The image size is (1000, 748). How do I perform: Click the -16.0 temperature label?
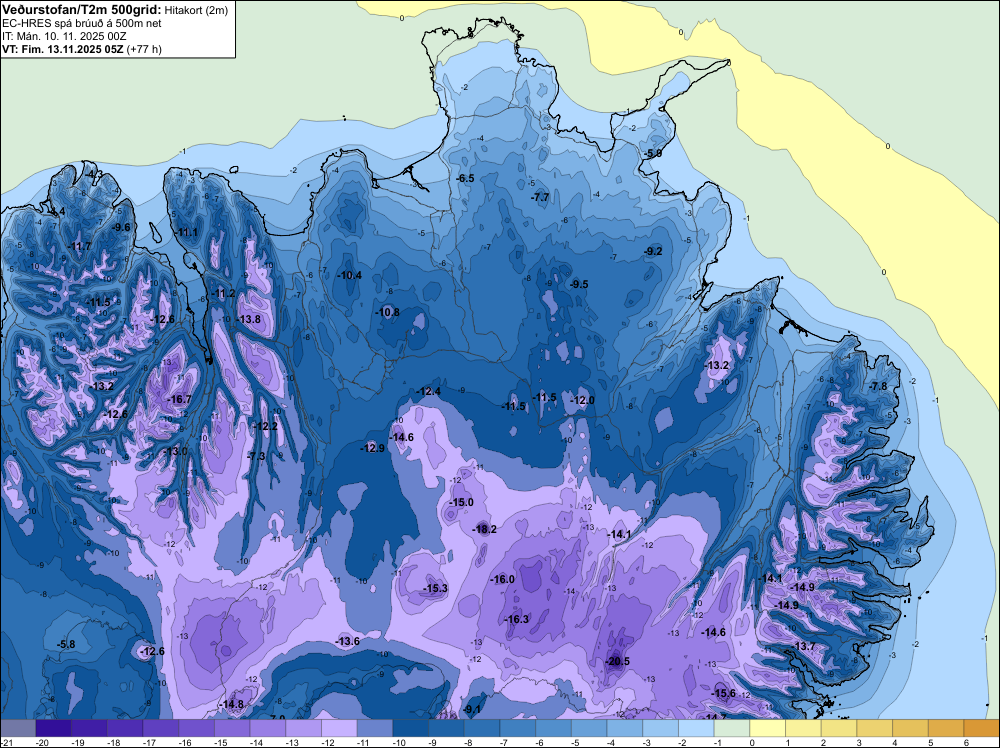coord(502,579)
